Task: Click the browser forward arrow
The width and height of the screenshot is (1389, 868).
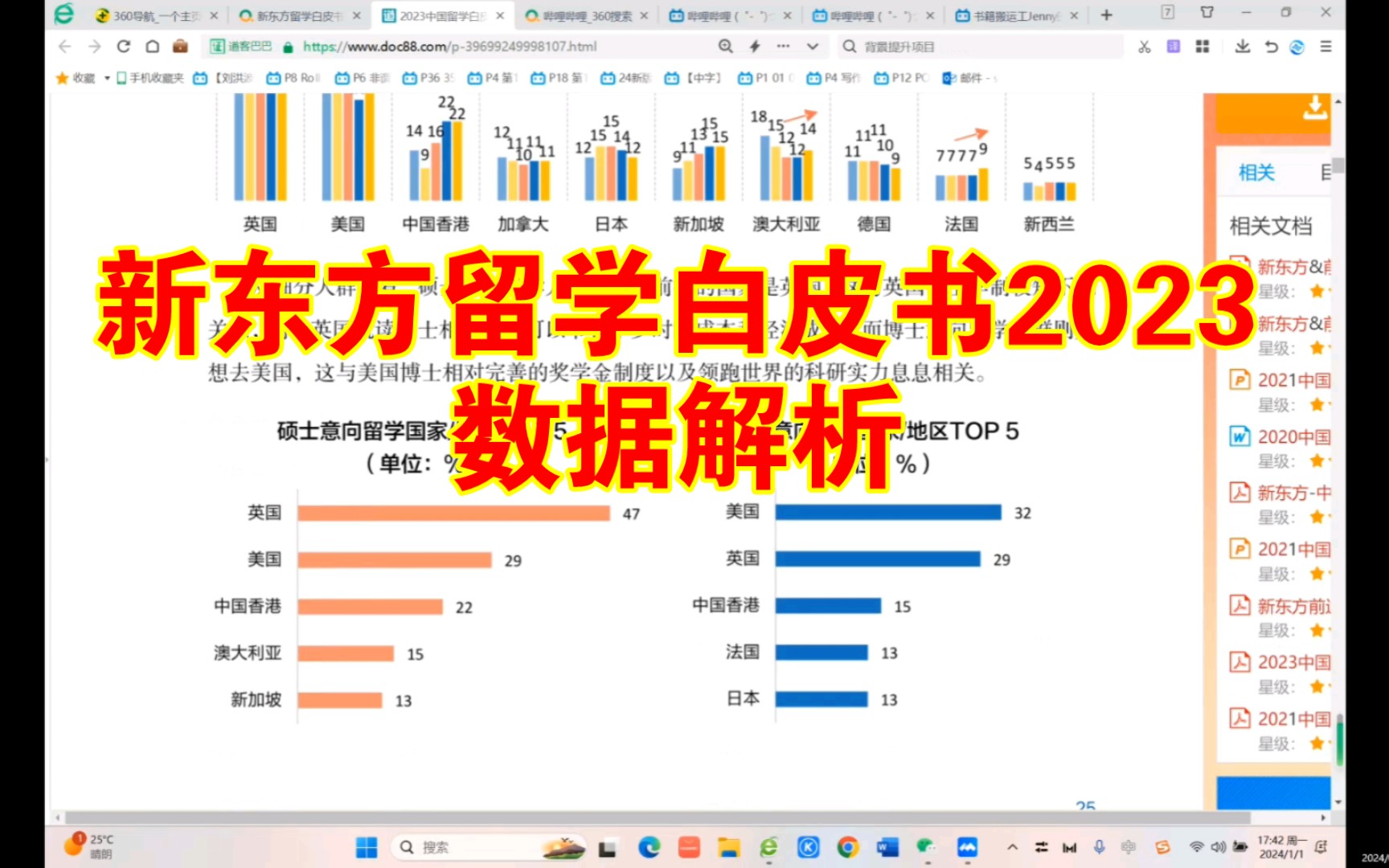Action: coord(95,47)
